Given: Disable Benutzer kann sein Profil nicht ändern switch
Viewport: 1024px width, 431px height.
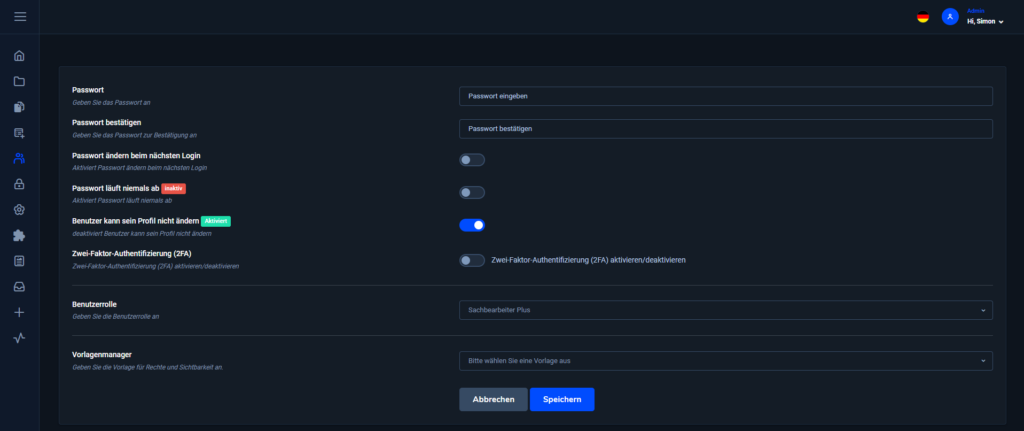Looking at the screenshot, I should click(x=472, y=225).
